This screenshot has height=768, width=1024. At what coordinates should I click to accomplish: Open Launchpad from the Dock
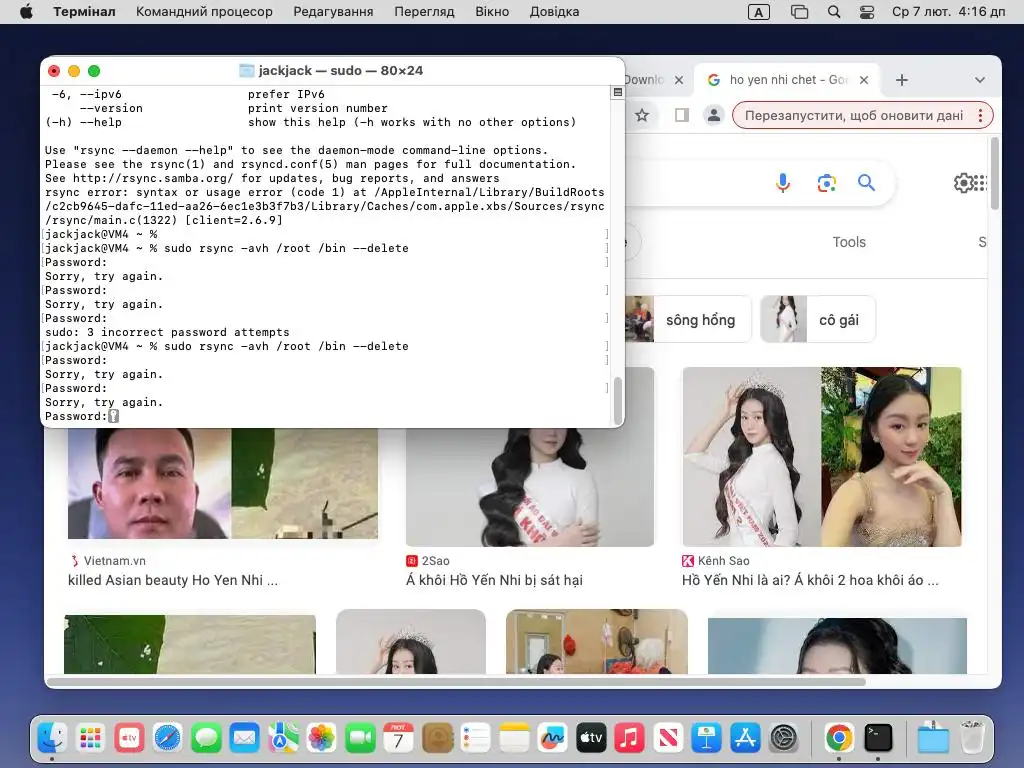tap(90, 738)
